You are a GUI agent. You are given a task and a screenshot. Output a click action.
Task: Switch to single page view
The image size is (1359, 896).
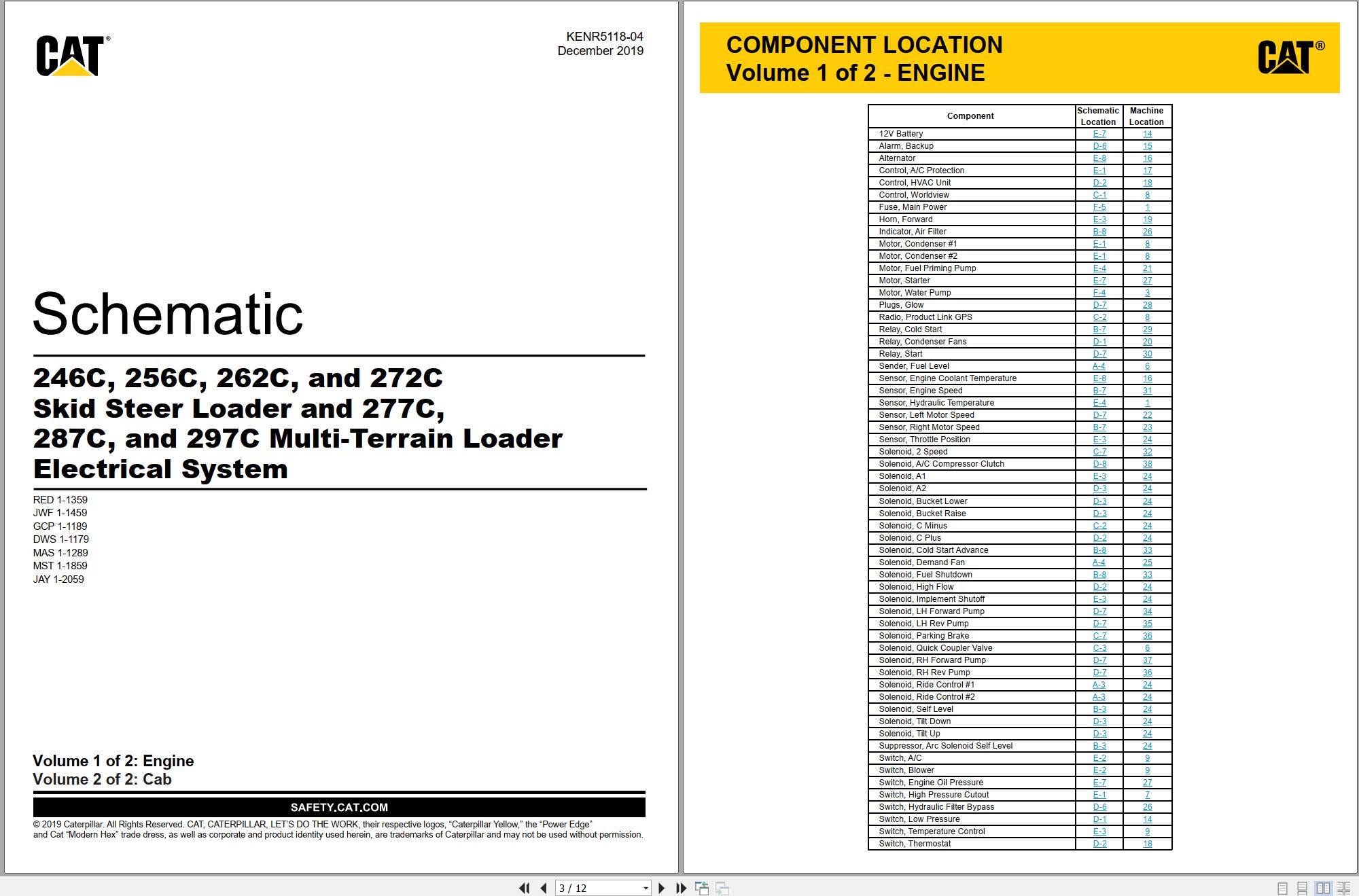tap(1282, 888)
